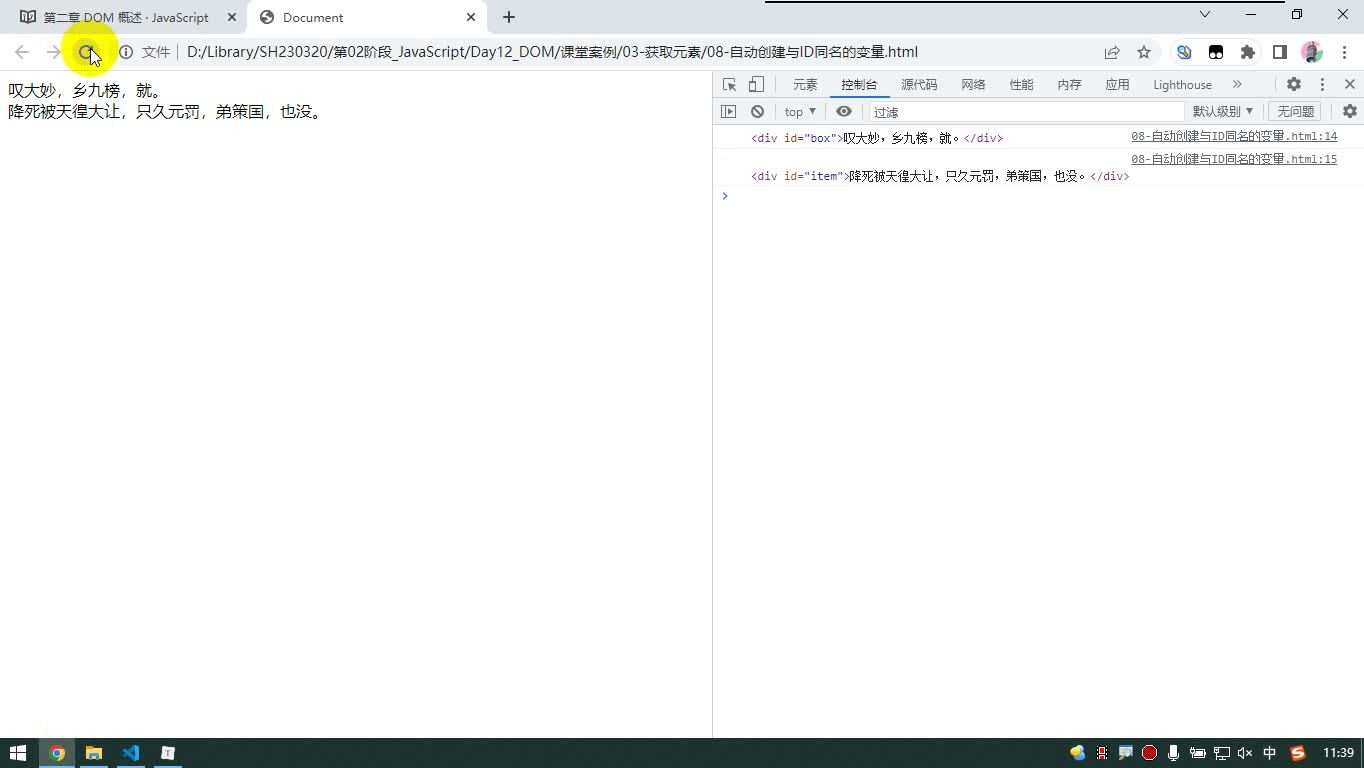This screenshot has width=1364, height=768.
Task: Toggle the console sidebar
Action: 728,112
